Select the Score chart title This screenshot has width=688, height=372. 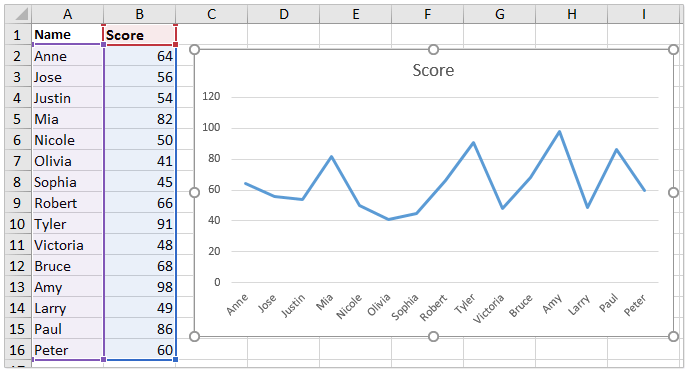(433, 70)
